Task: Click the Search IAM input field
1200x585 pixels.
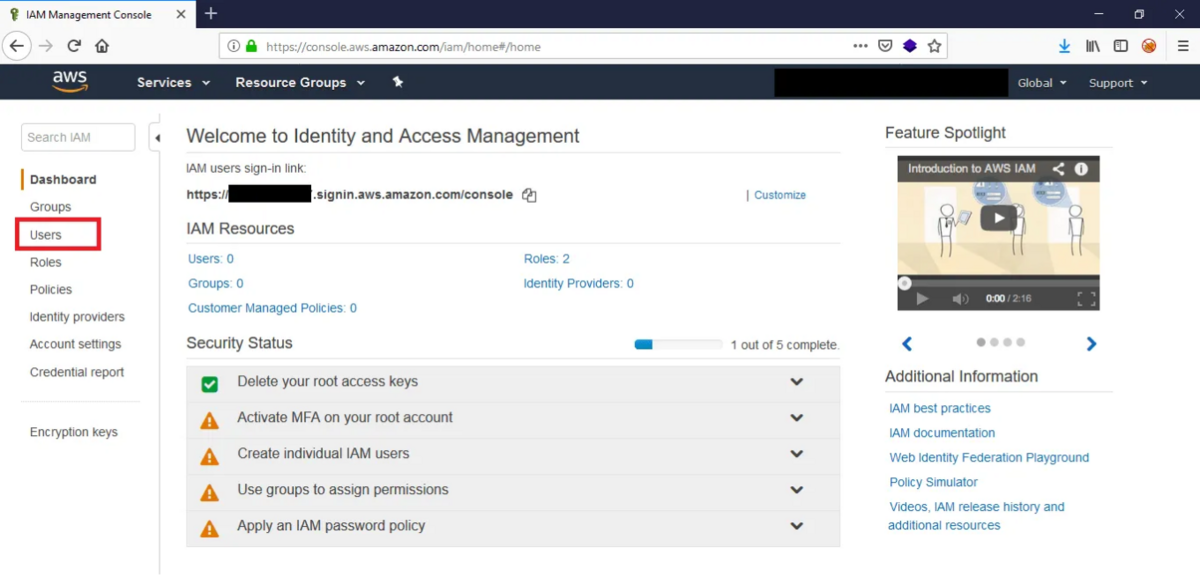Action: 78,137
